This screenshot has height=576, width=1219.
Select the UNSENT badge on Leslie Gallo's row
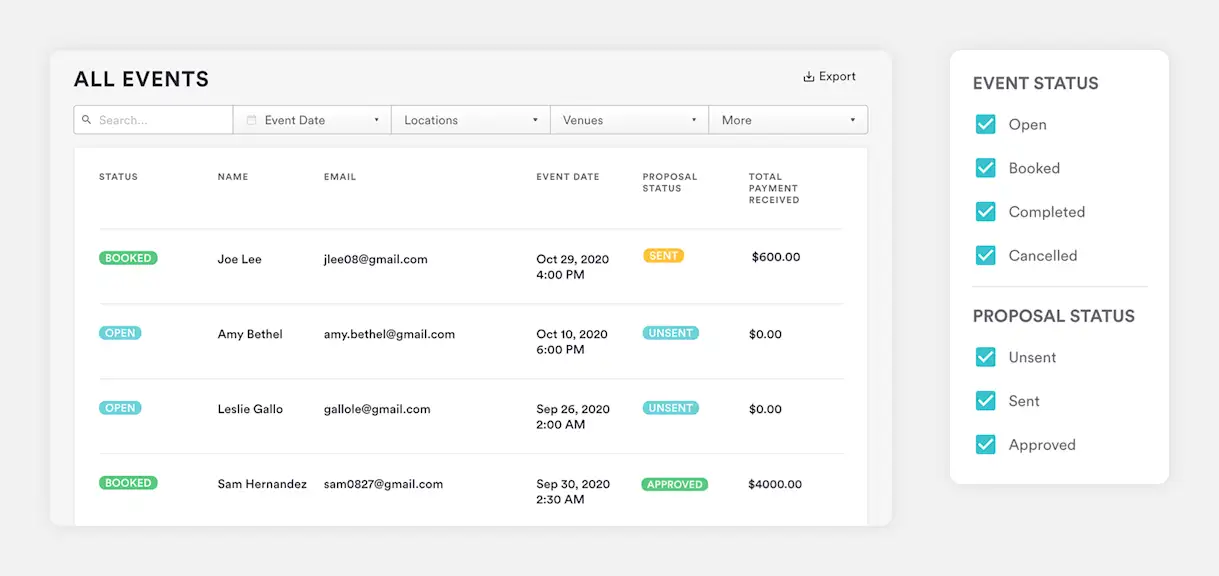click(x=670, y=407)
